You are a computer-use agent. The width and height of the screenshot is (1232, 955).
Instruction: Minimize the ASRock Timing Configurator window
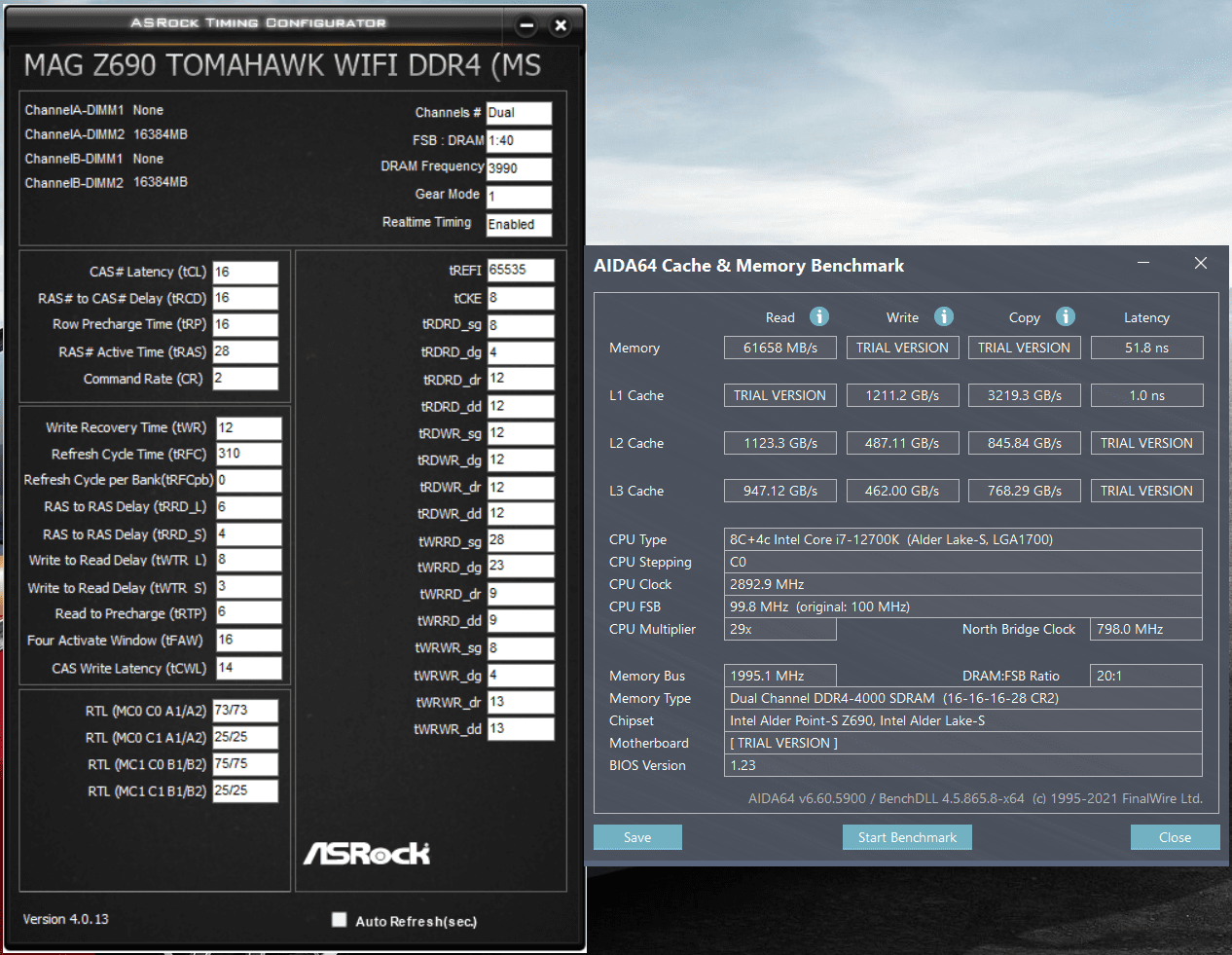526,25
